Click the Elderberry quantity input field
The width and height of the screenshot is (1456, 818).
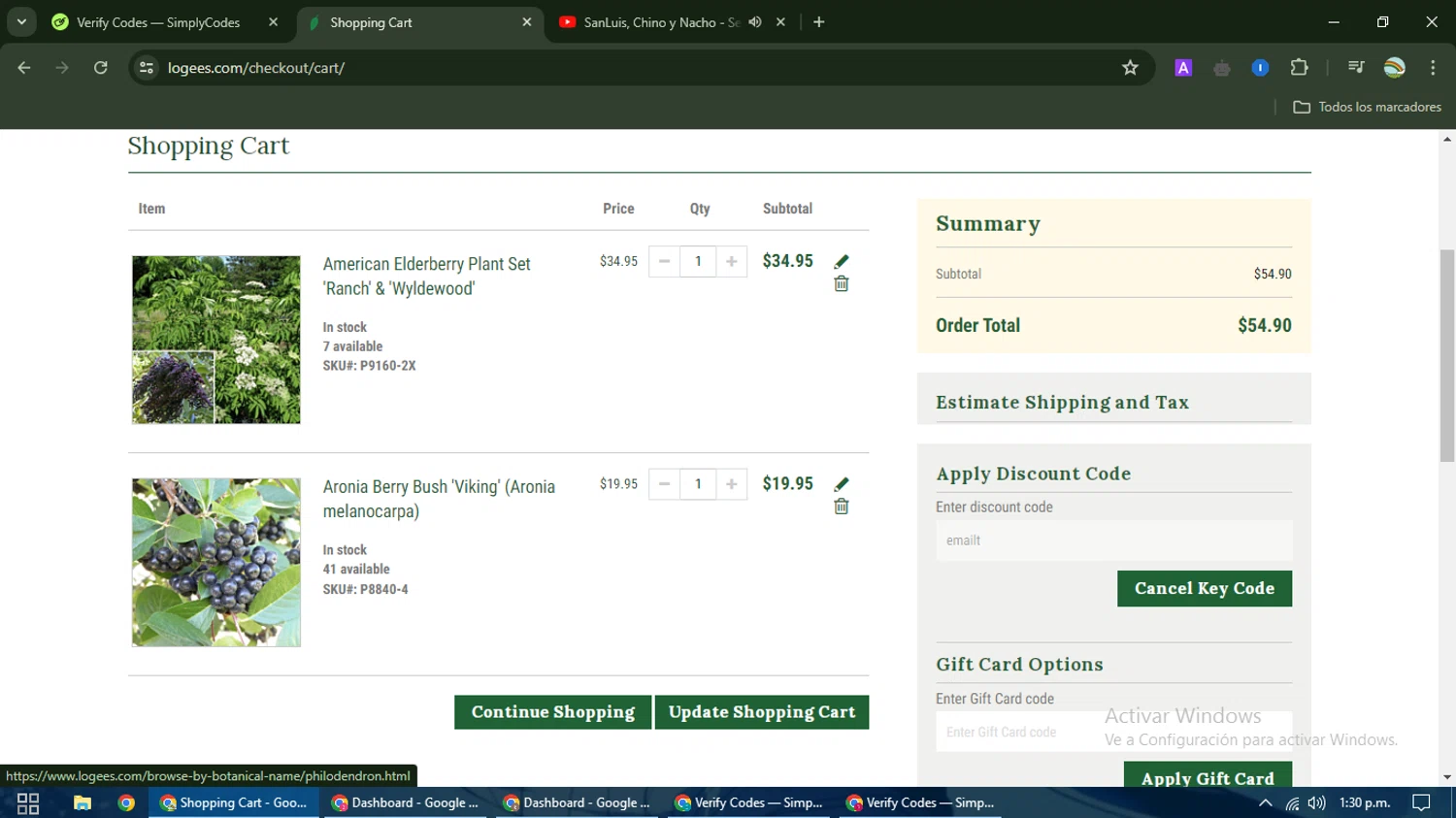[698, 261]
